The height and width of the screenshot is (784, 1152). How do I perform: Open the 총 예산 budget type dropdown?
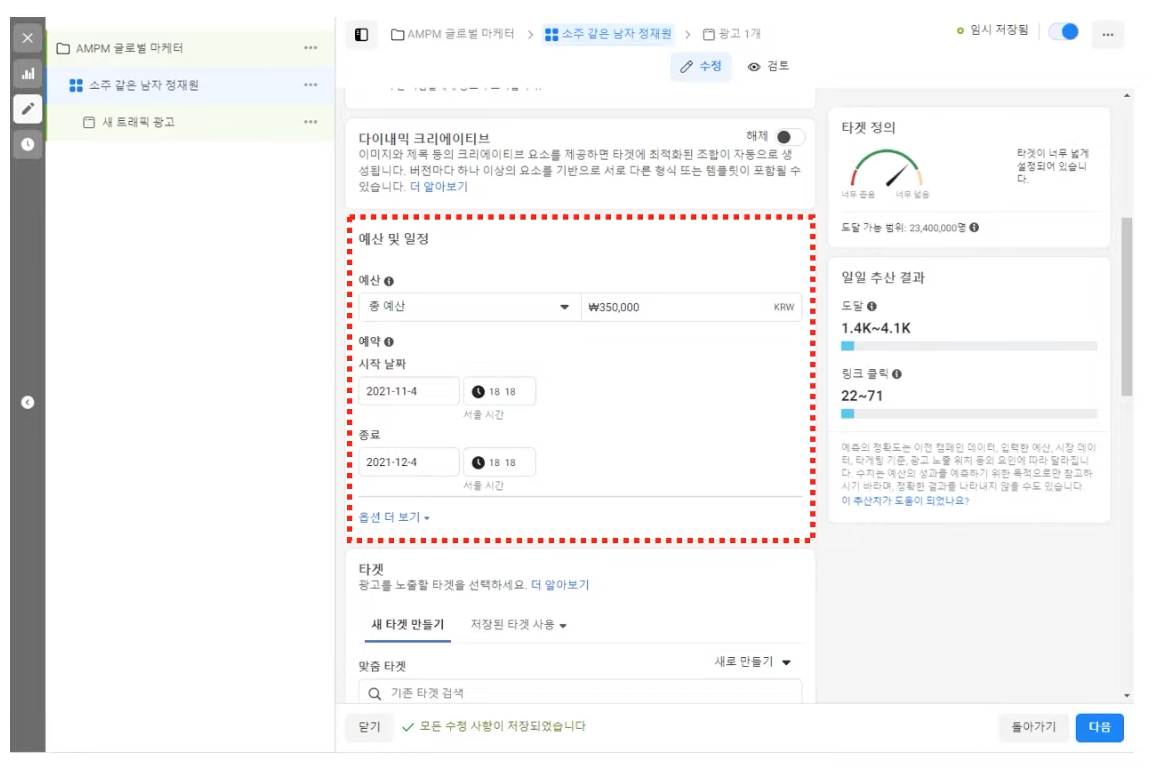click(468, 307)
